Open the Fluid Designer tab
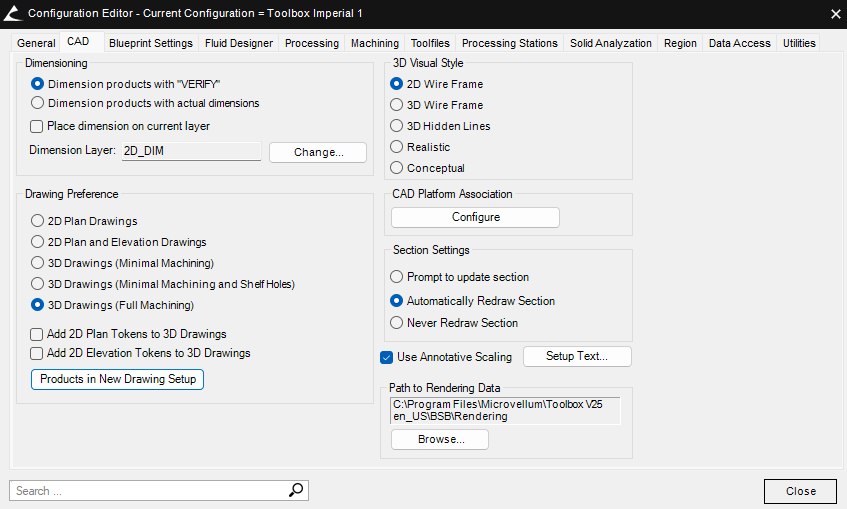The height and width of the screenshot is (509, 847). point(239,43)
